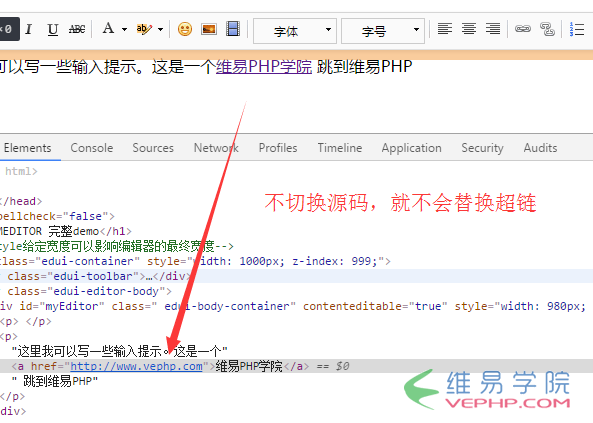
Task: Select the edui-container element row
Action: click(296, 261)
